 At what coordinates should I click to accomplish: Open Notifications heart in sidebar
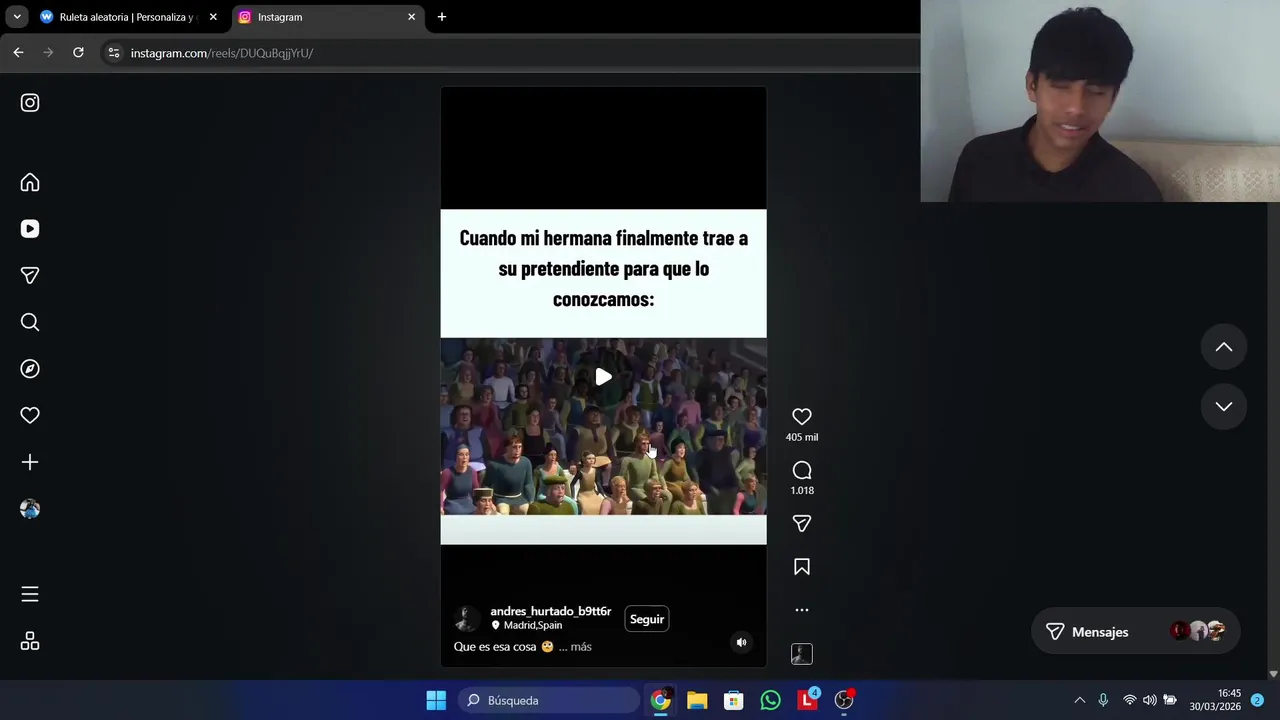[x=30, y=415]
